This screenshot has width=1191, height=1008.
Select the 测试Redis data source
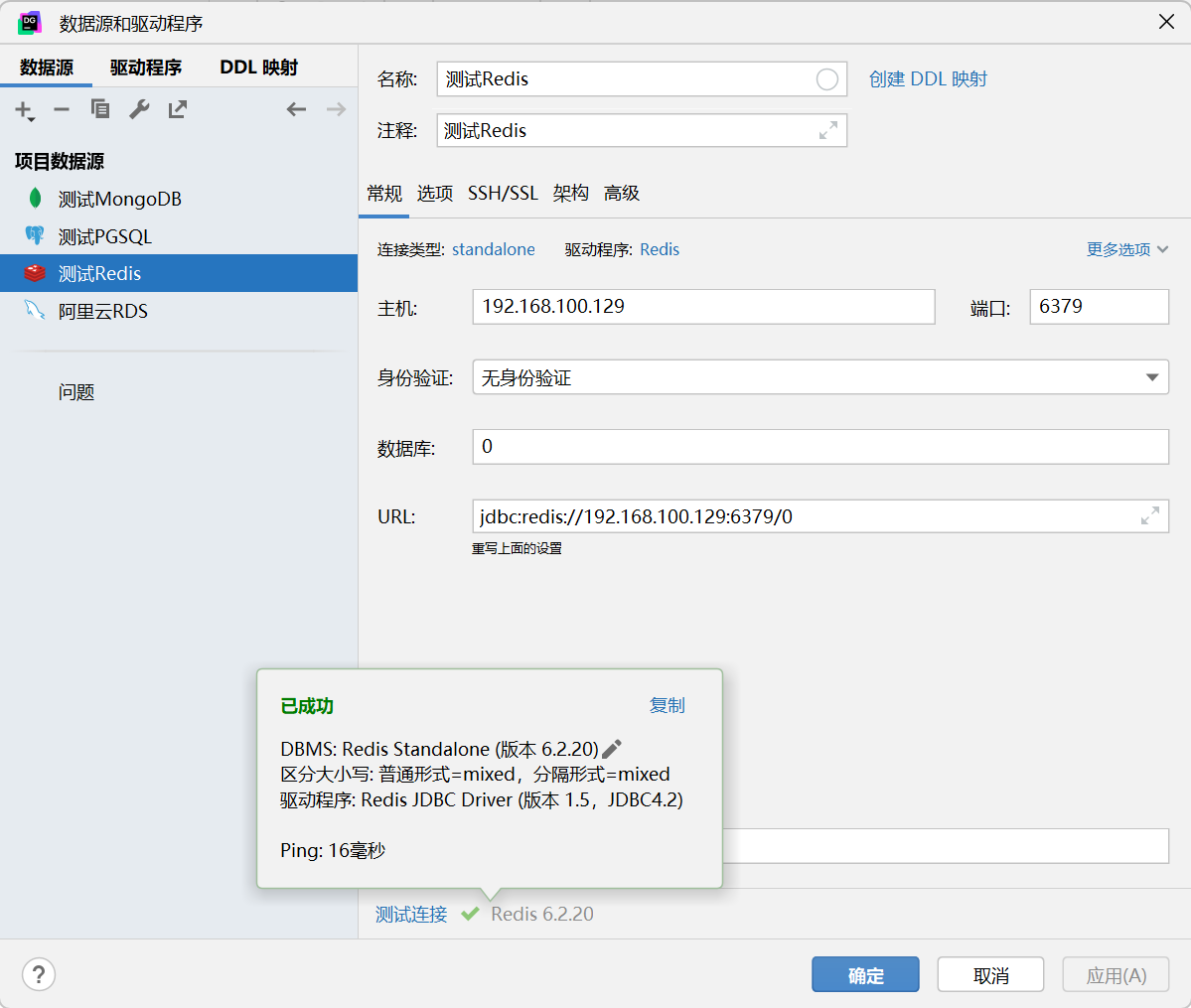click(x=179, y=273)
